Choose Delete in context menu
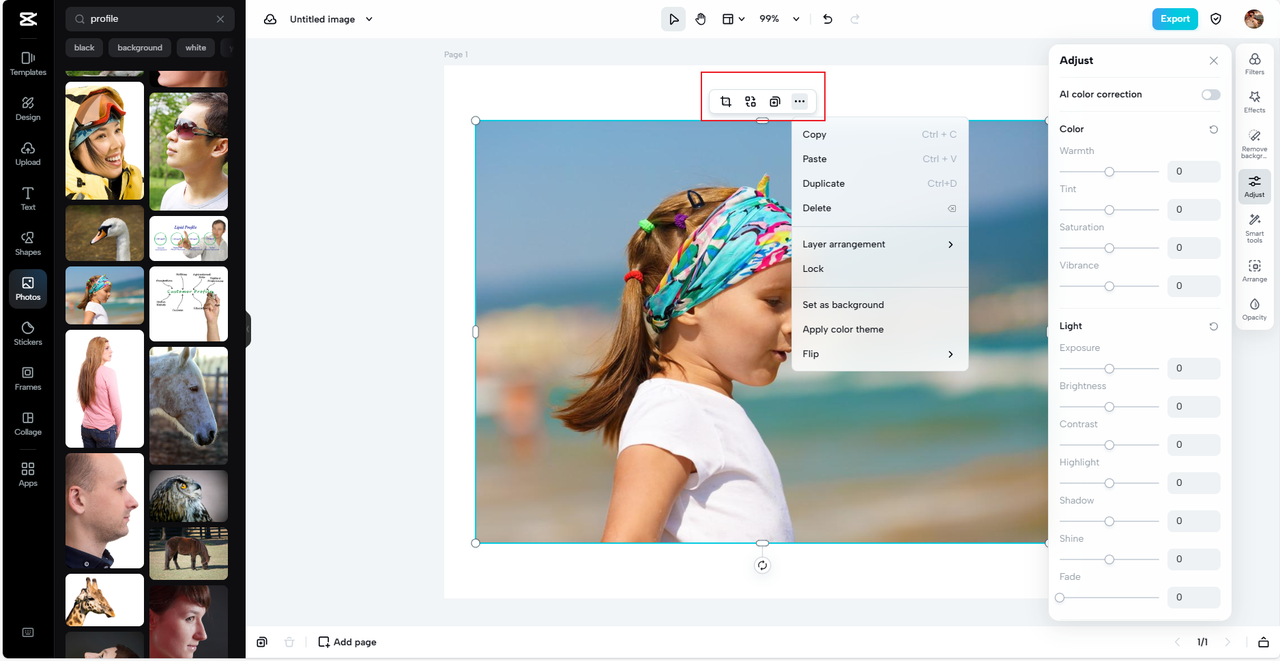1280x661 pixels. [878, 208]
